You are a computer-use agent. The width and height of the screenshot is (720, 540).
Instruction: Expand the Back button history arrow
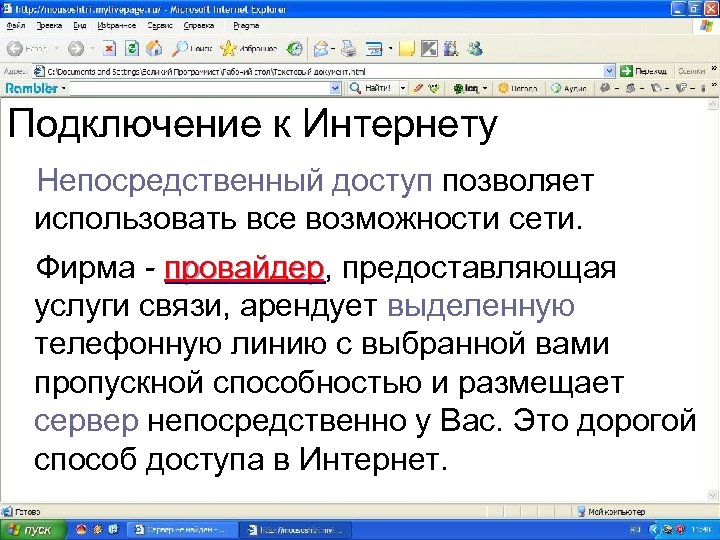point(56,48)
